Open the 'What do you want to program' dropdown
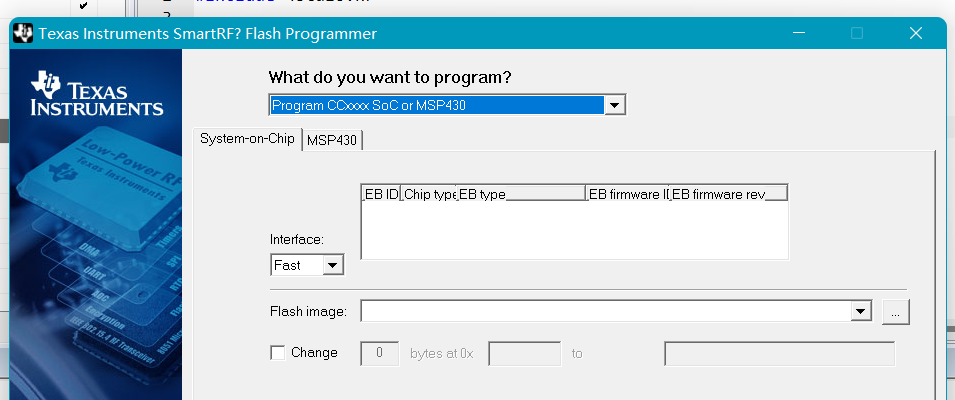Viewport: 955px width, 400px height. (x=616, y=105)
